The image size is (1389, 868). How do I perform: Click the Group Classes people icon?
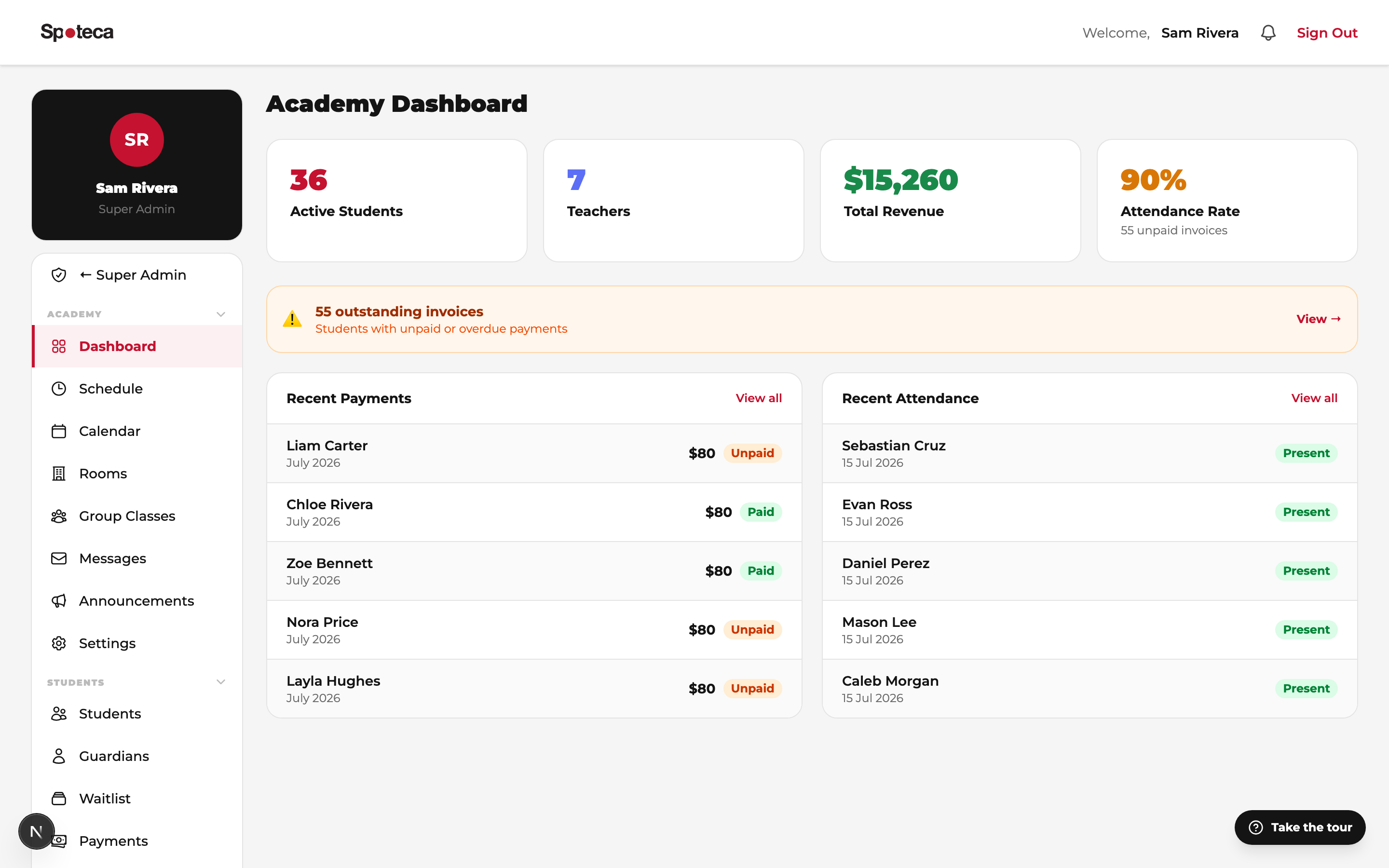(x=58, y=516)
